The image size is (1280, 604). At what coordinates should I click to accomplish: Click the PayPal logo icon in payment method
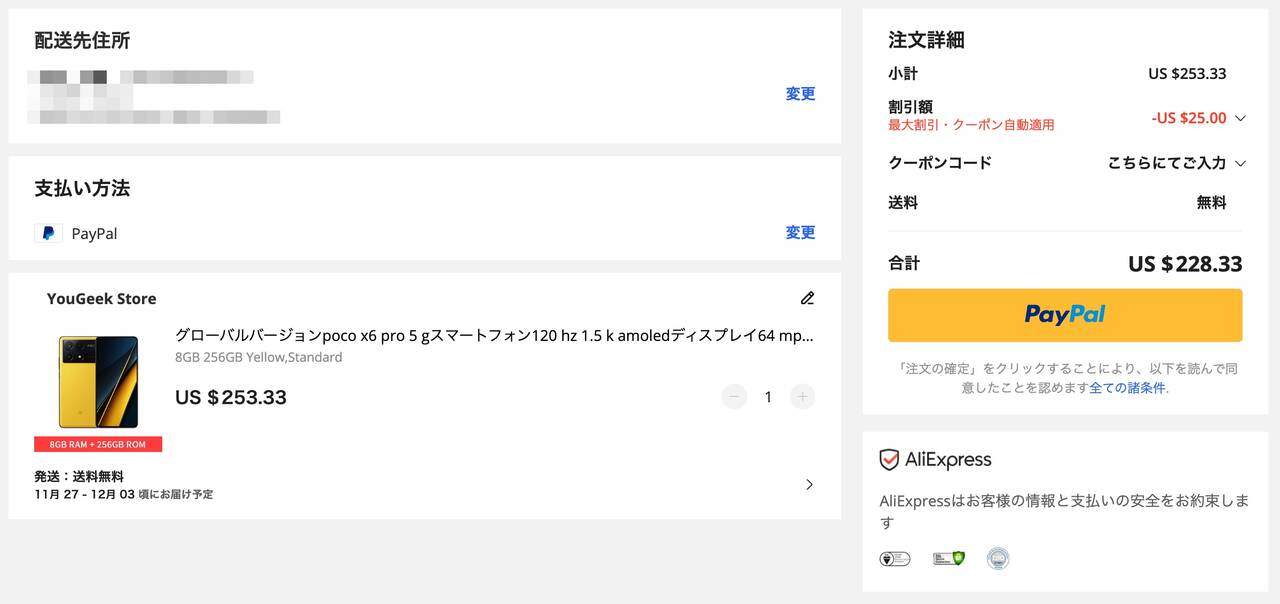(48, 233)
